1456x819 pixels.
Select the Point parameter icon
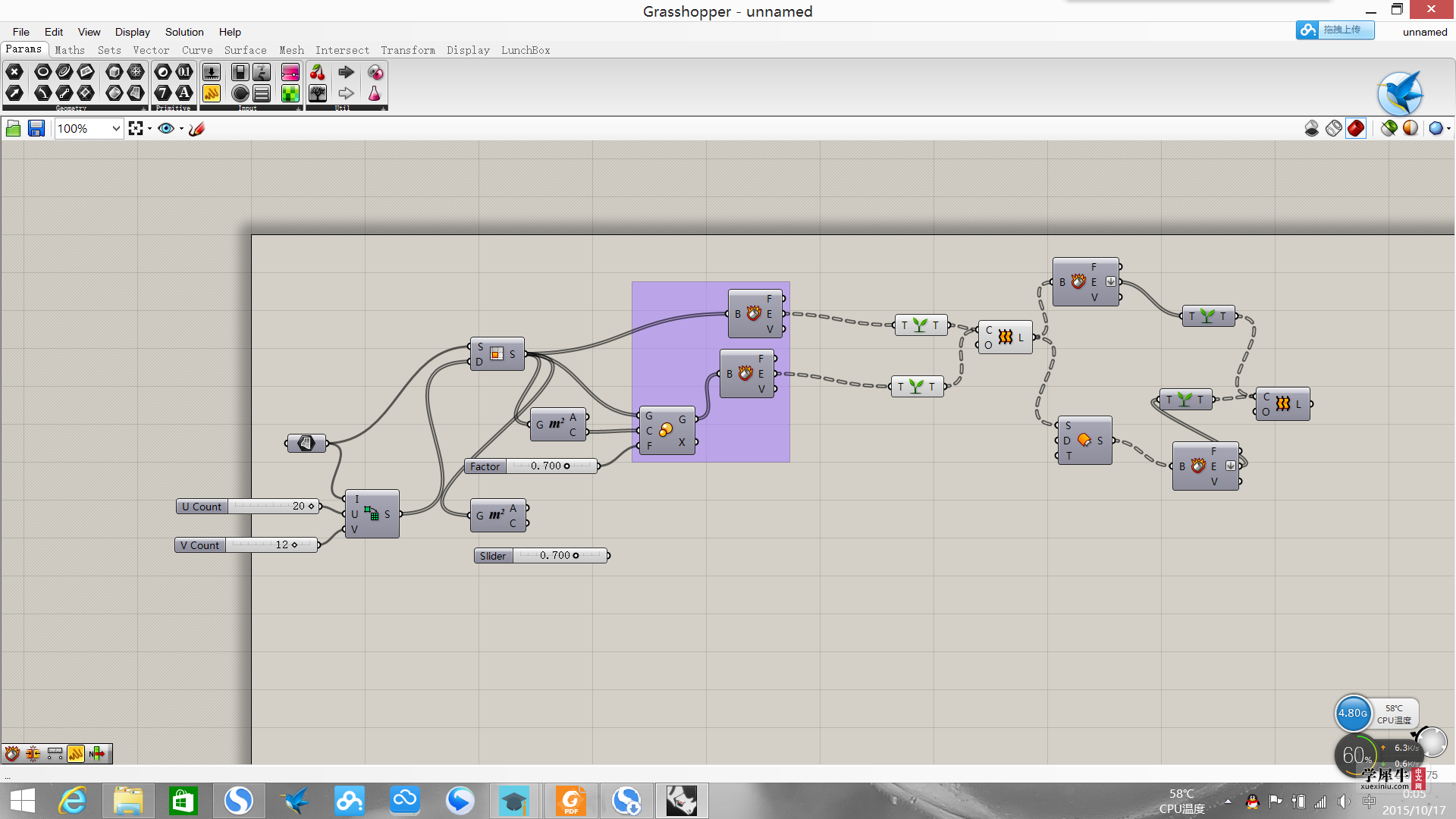(x=14, y=72)
